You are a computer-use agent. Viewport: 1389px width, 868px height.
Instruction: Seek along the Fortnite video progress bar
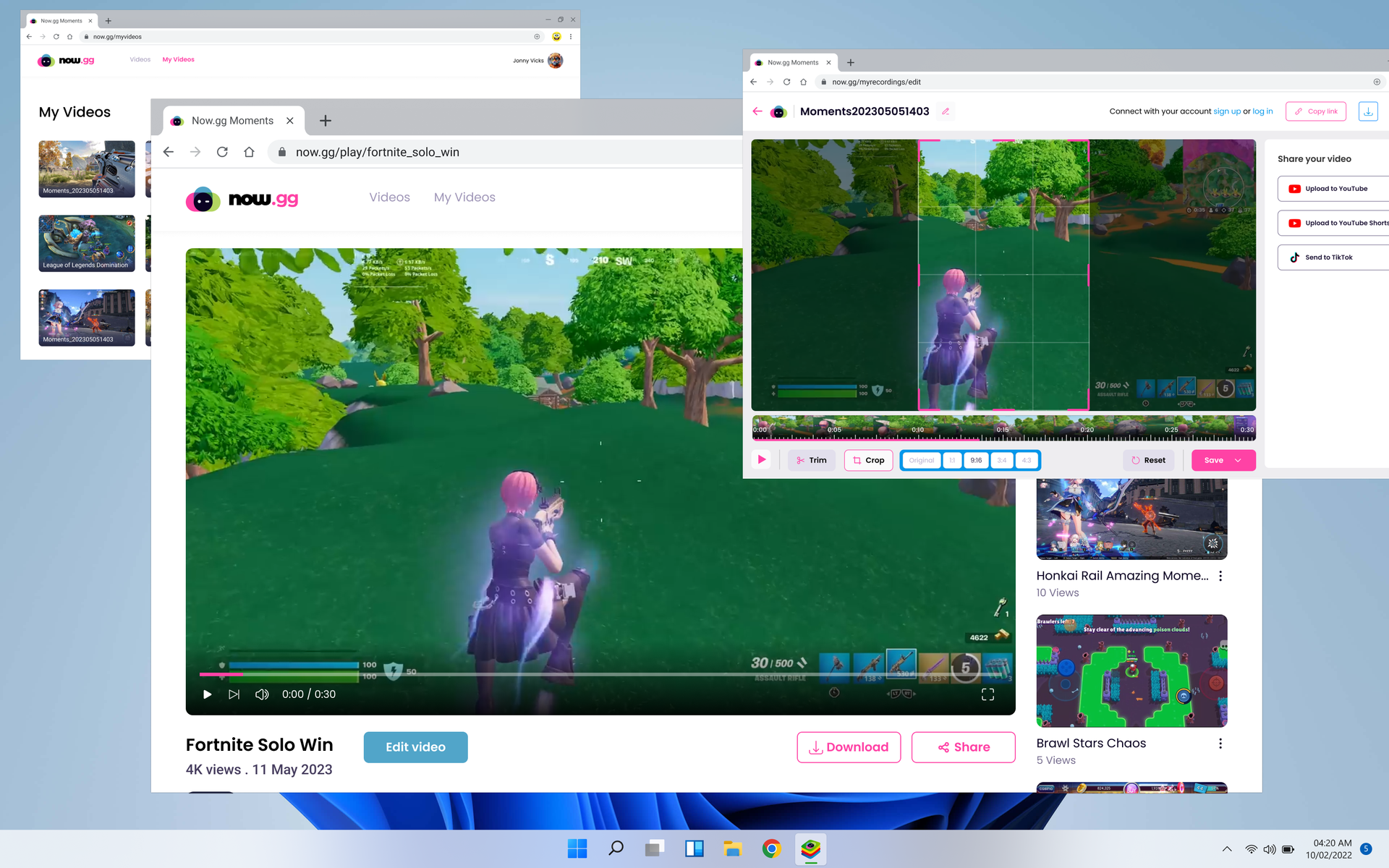[600, 674]
